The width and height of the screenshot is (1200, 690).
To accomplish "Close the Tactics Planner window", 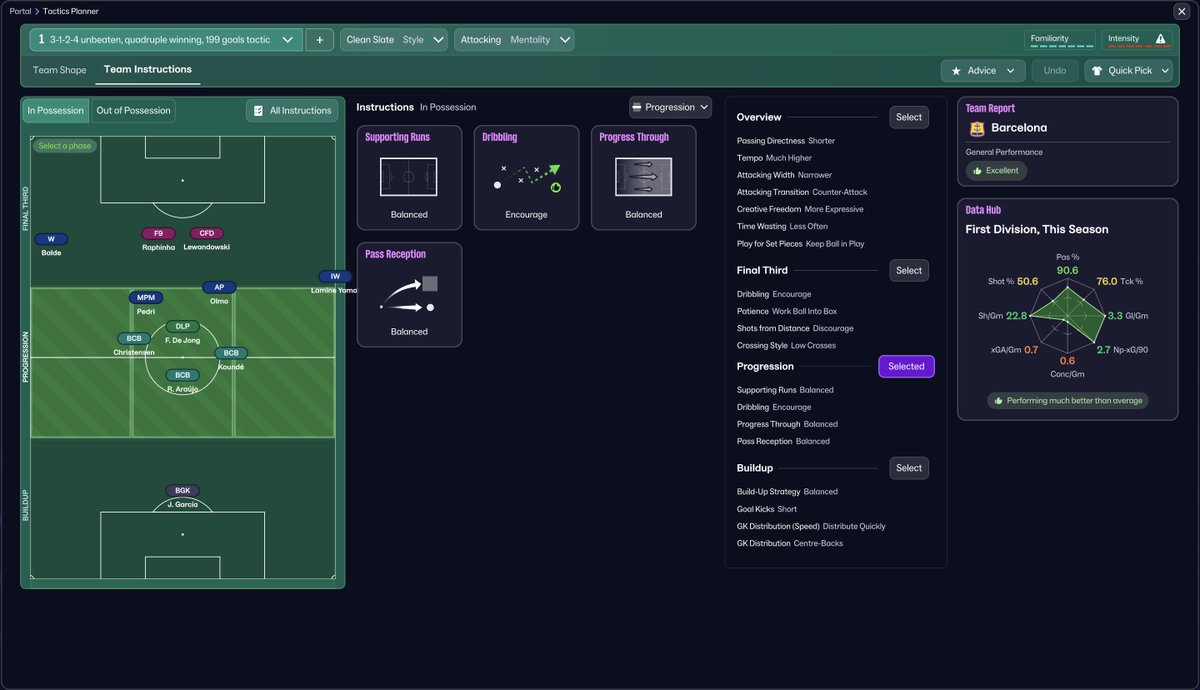I will [x=1181, y=11].
